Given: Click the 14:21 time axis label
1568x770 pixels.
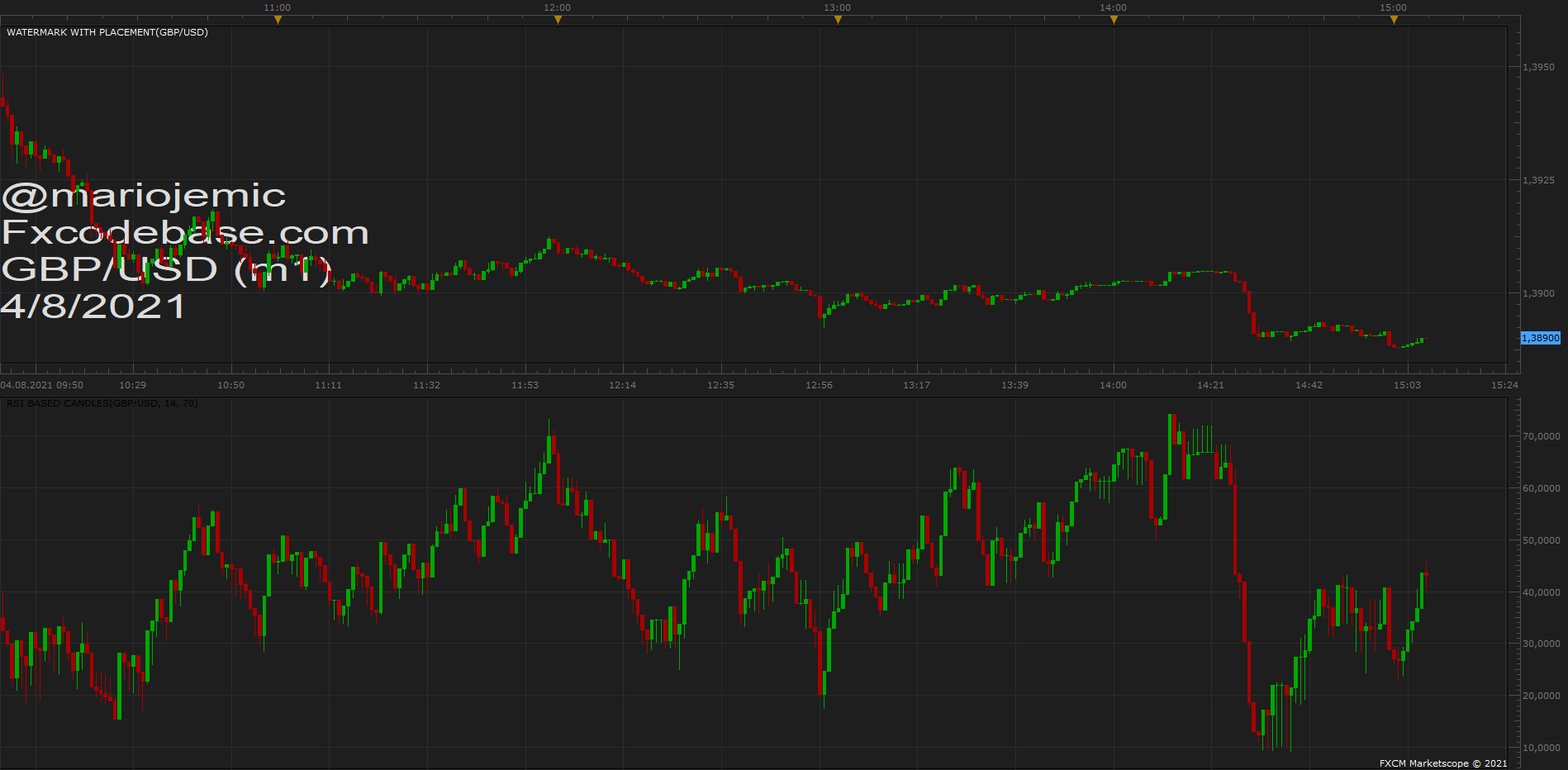Looking at the screenshot, I should click(x=1210, y=385).
